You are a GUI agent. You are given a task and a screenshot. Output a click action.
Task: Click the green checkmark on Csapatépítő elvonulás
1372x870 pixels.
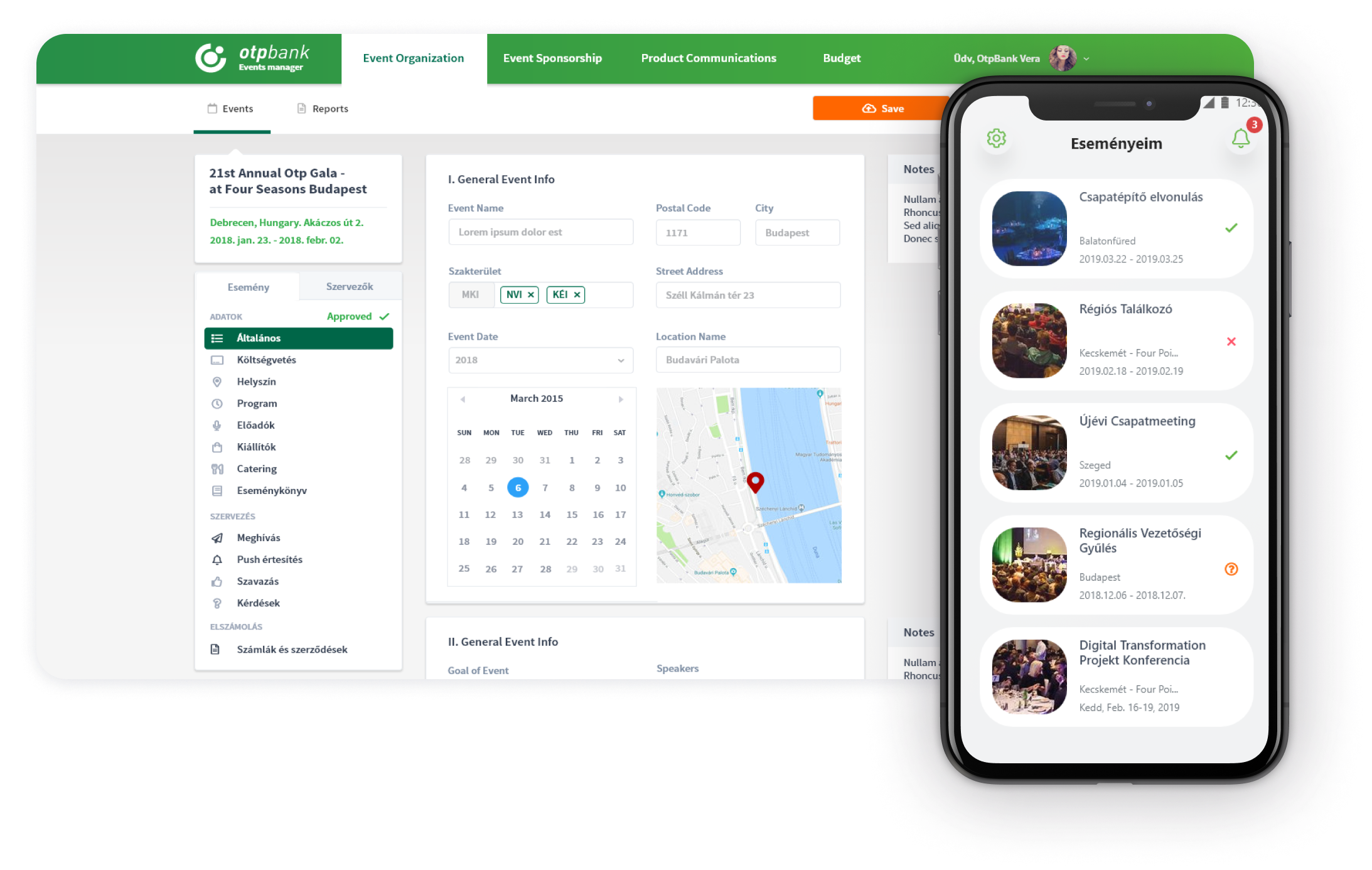pyautogui.click(x=1231, y=228)
